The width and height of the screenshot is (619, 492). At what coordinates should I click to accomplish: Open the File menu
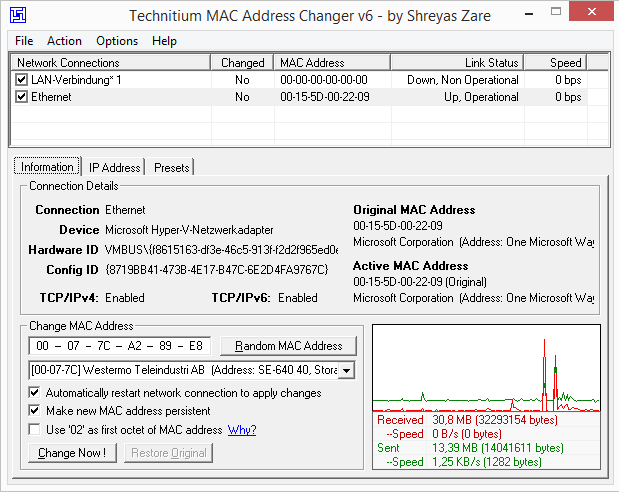tap(24, 41)
